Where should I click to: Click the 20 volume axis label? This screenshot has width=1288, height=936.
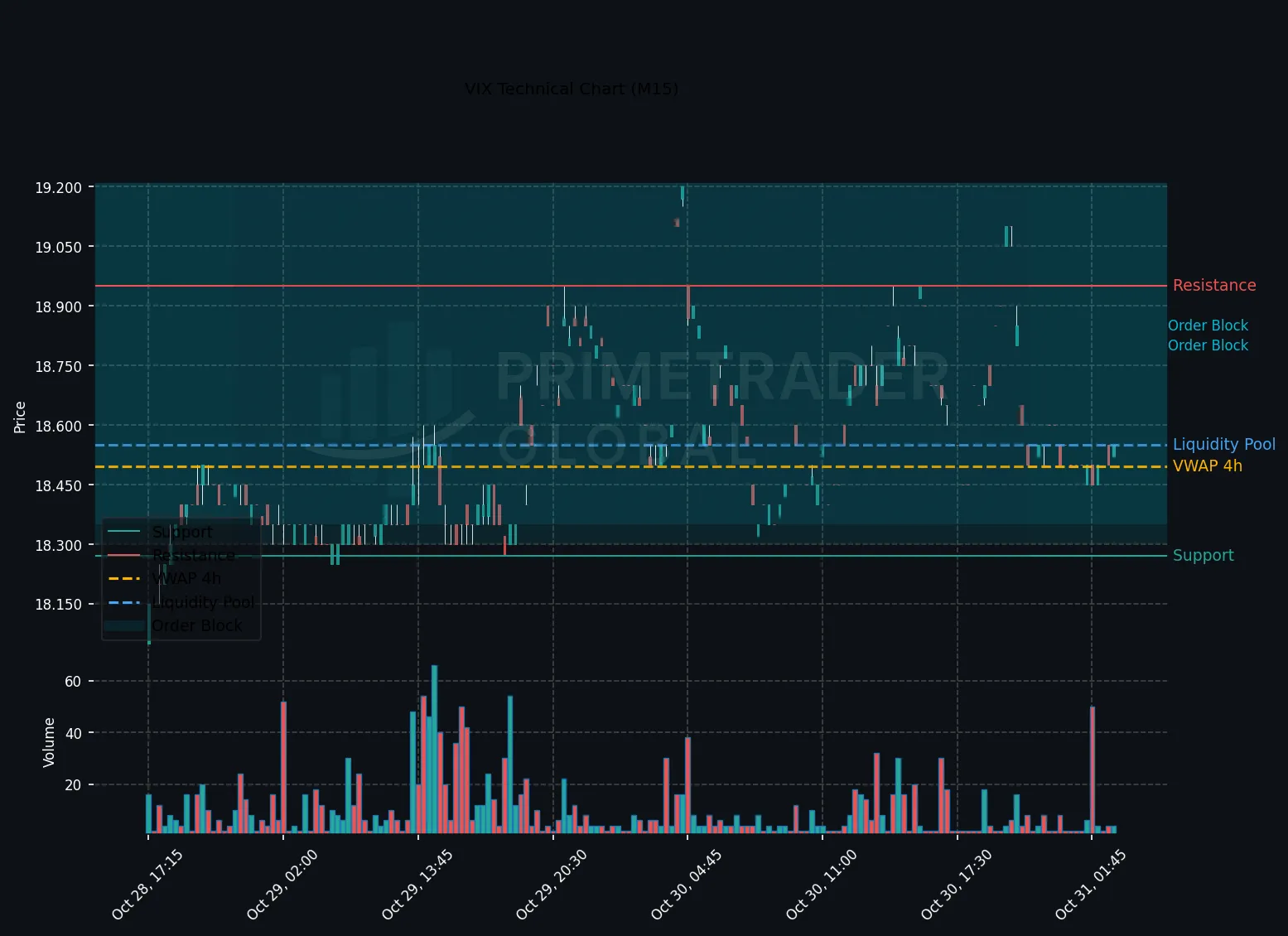[73, 784]
